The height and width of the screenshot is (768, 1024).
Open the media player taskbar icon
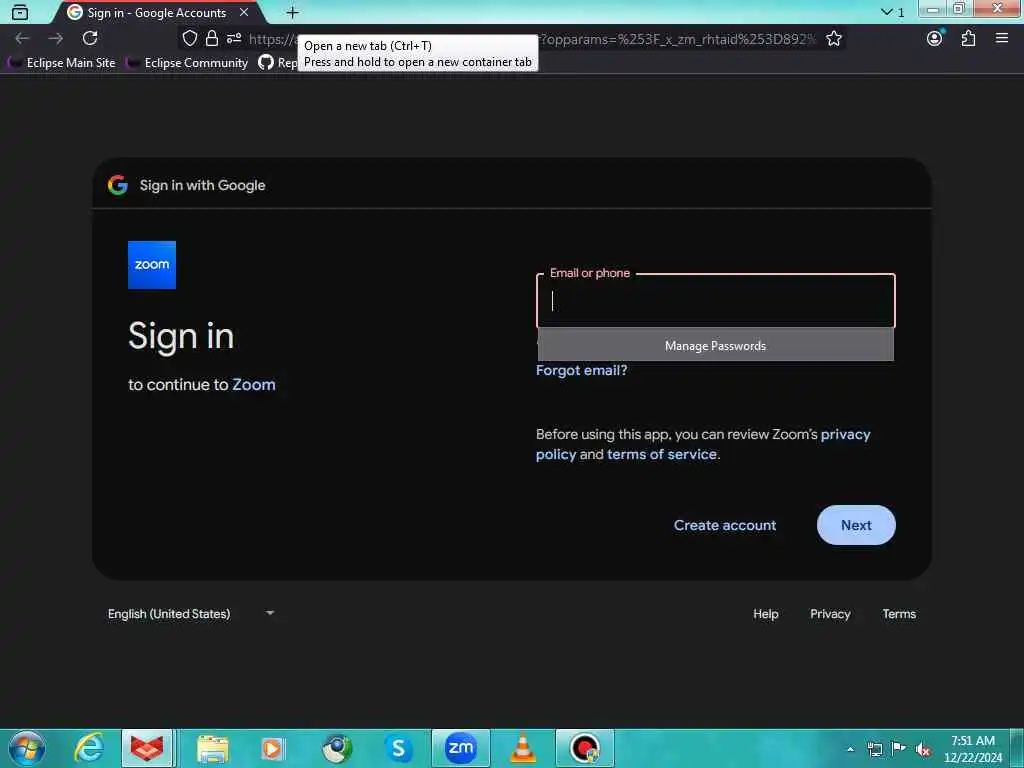pos(273,748)
